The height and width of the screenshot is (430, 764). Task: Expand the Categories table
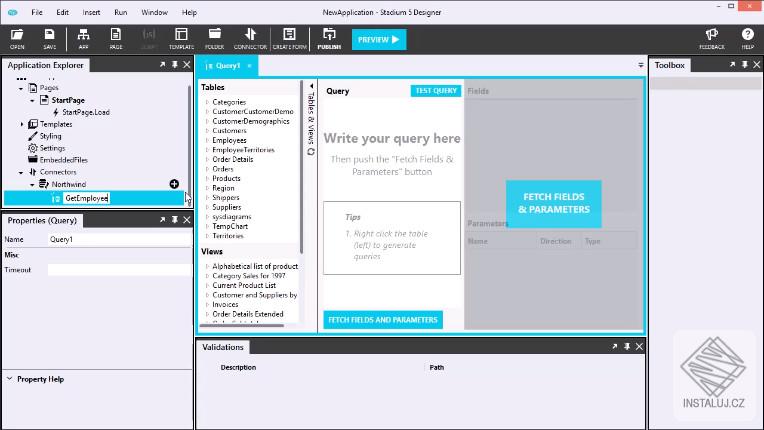coord(207,102)
